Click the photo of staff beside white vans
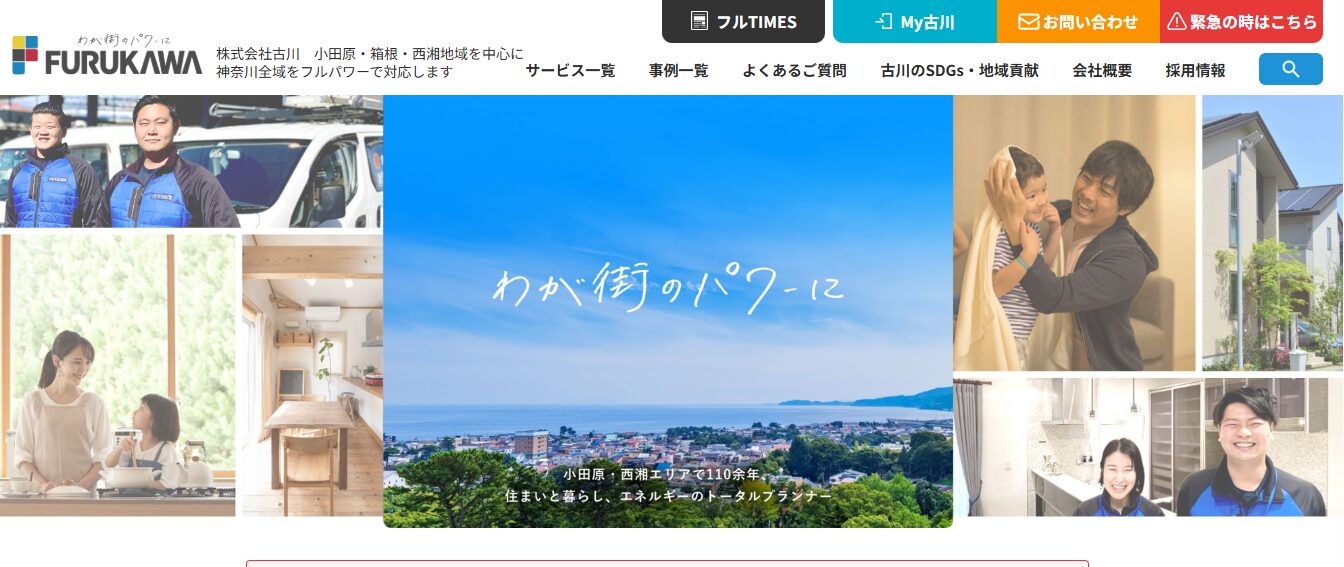The height and width of the screenshot is (567, 1344). 191,161
